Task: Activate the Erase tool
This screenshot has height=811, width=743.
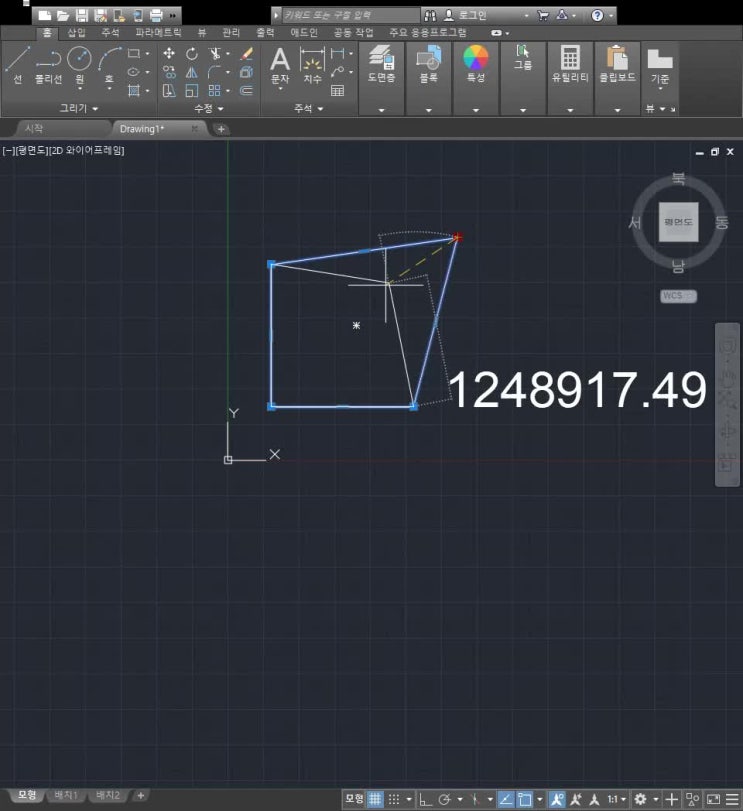Action: pos(247,53)
